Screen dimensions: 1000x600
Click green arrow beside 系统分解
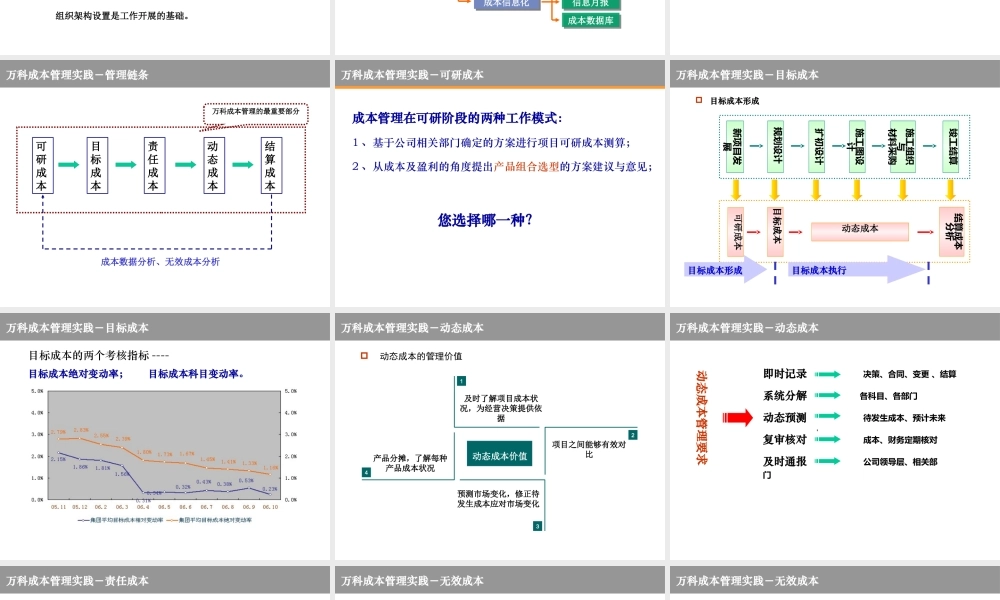[x=828, y=395]
